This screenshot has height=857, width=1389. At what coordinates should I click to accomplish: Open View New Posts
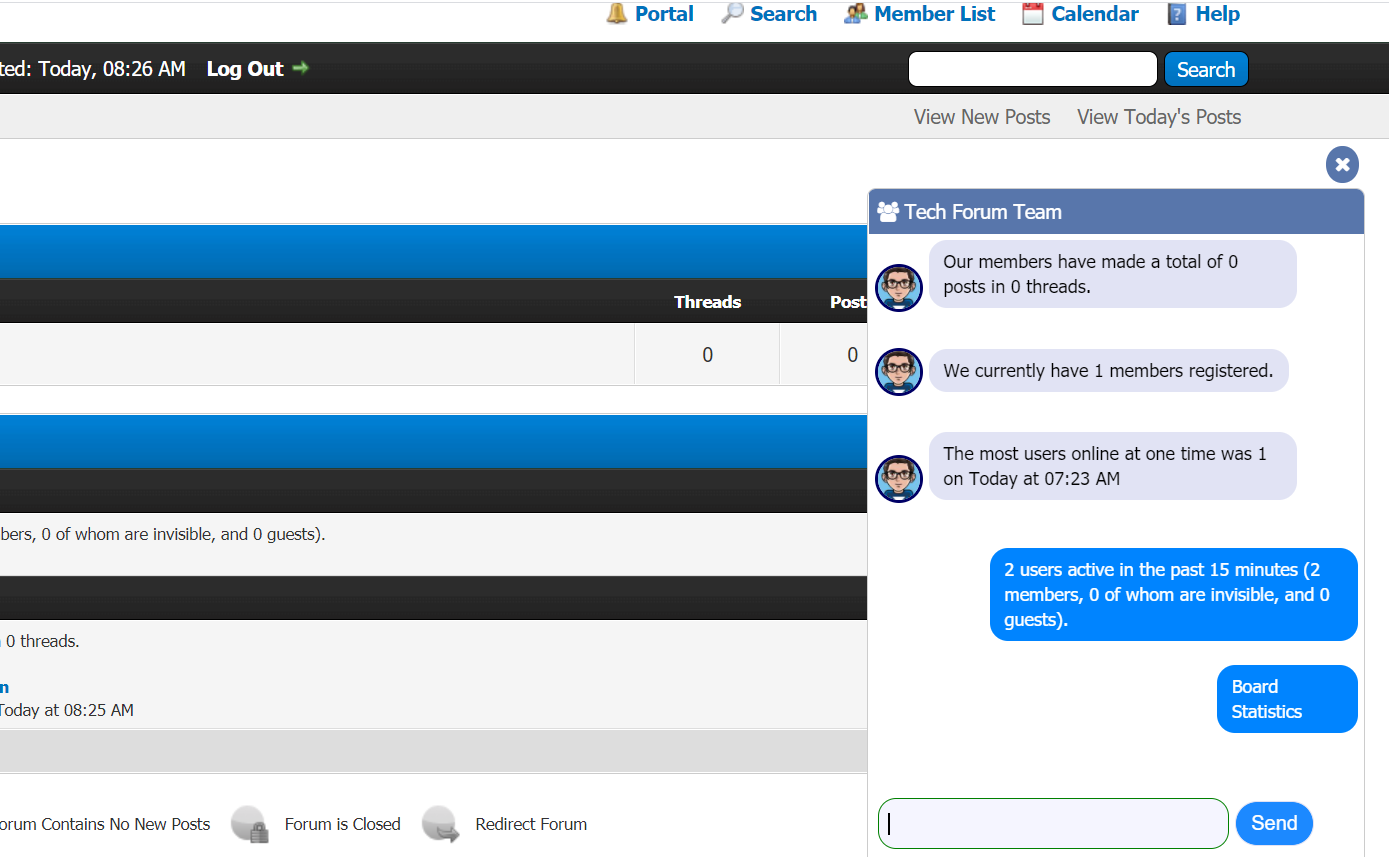(981, 117)
